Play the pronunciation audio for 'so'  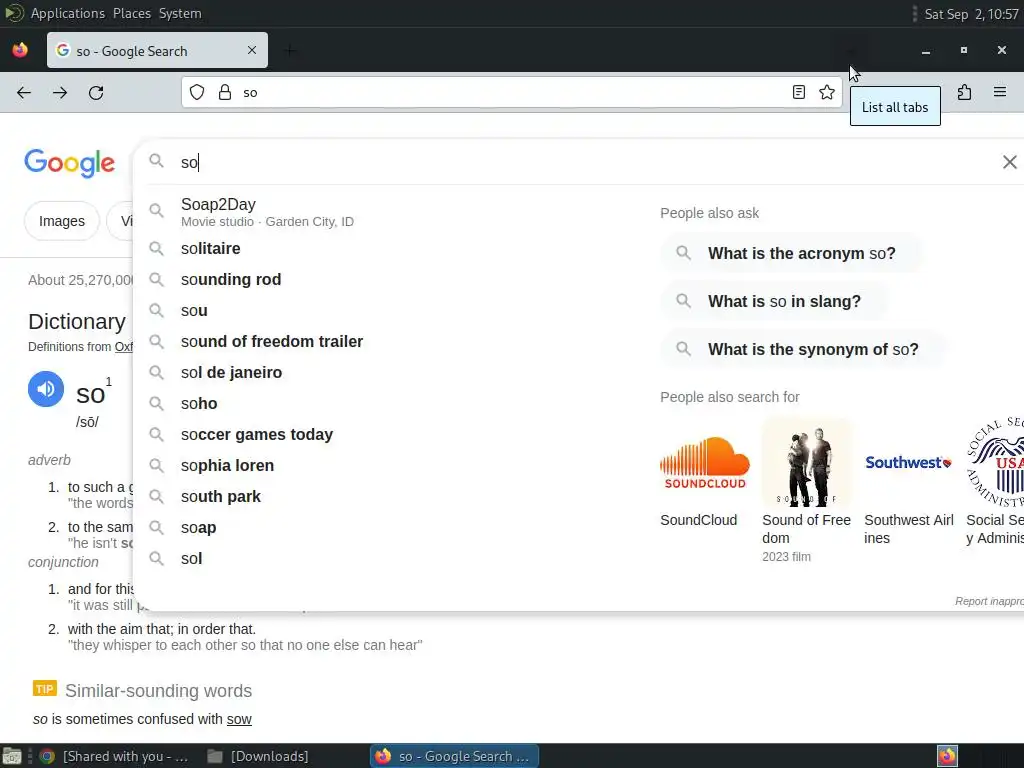point(46,389)
